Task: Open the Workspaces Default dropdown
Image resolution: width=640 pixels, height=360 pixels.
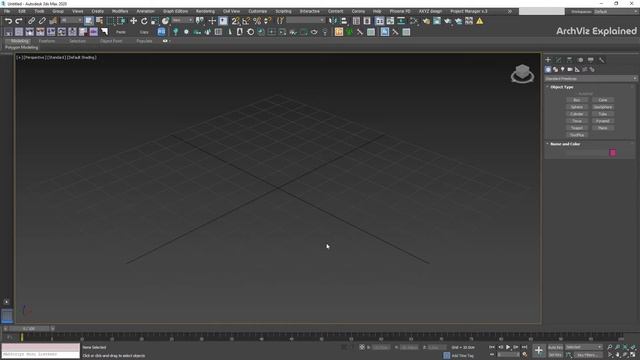Action: [616, 12]
